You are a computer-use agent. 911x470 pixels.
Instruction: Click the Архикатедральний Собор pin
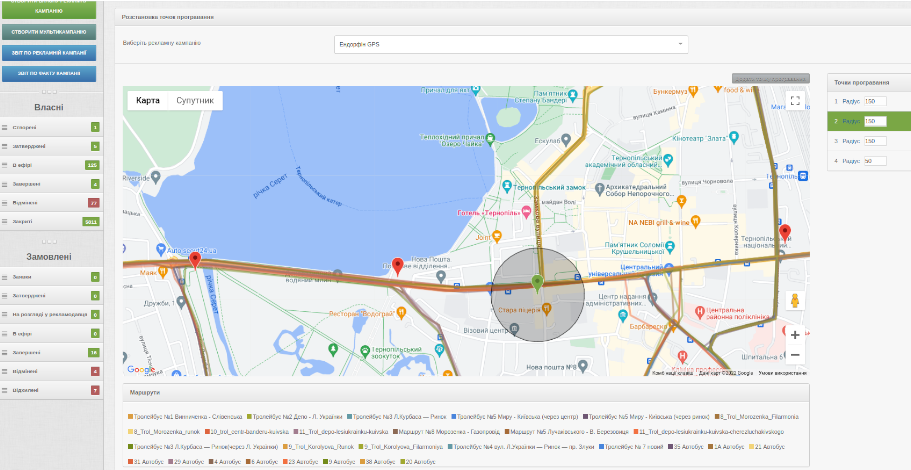pyautogui.click(x=600, y=188)
